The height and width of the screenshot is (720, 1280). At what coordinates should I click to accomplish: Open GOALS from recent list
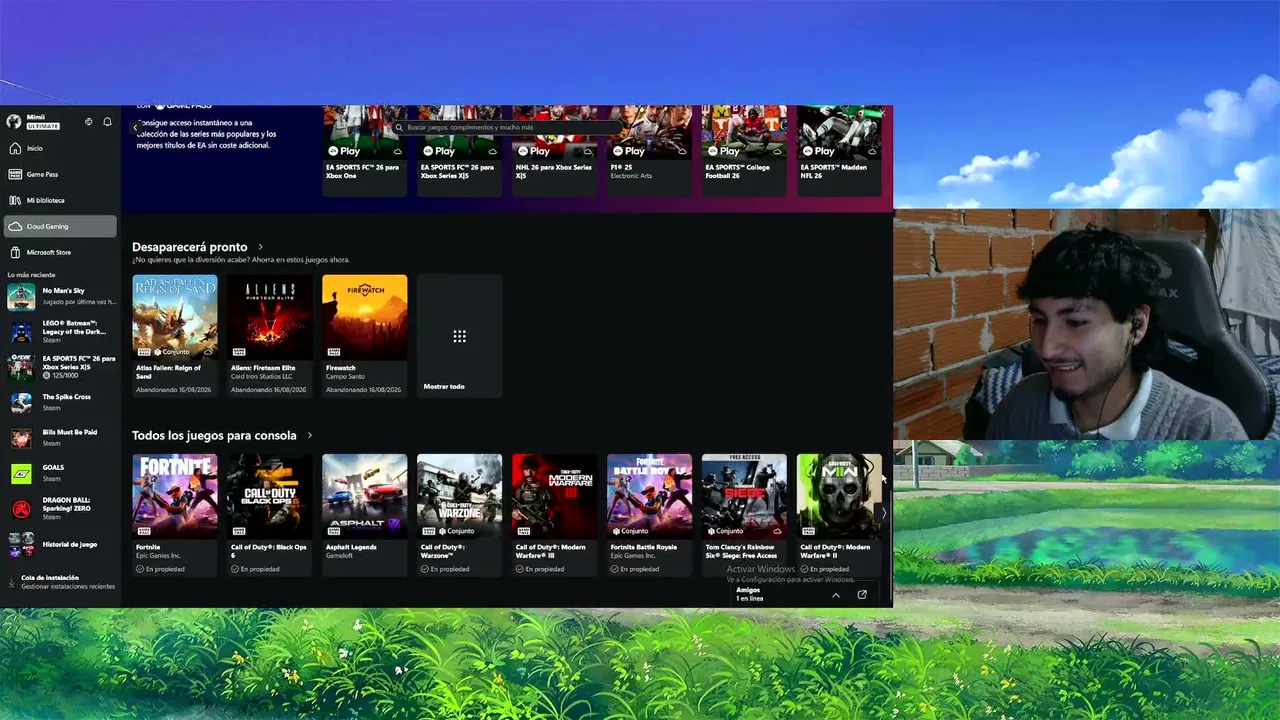click(60, 473)
